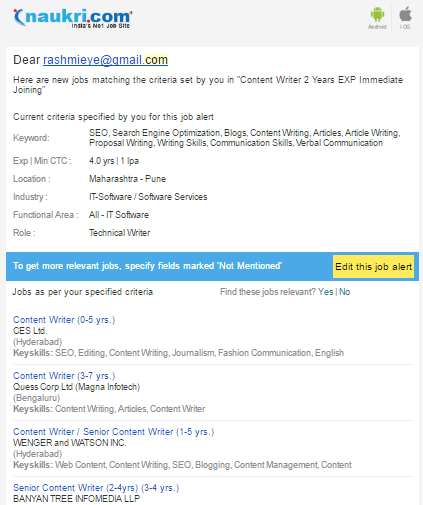Viewport: 423px width, 505px height.
Task: Click the CES Ltd. company name
Action: 30,331
